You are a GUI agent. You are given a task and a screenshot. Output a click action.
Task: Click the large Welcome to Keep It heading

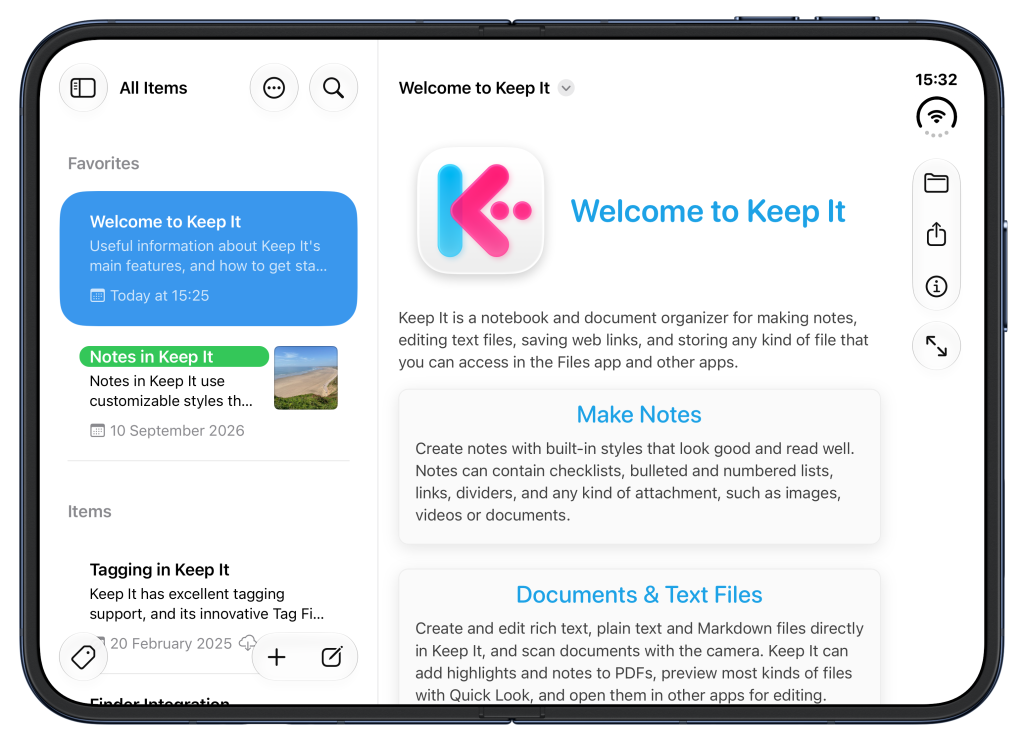click(x=708, y=211)
